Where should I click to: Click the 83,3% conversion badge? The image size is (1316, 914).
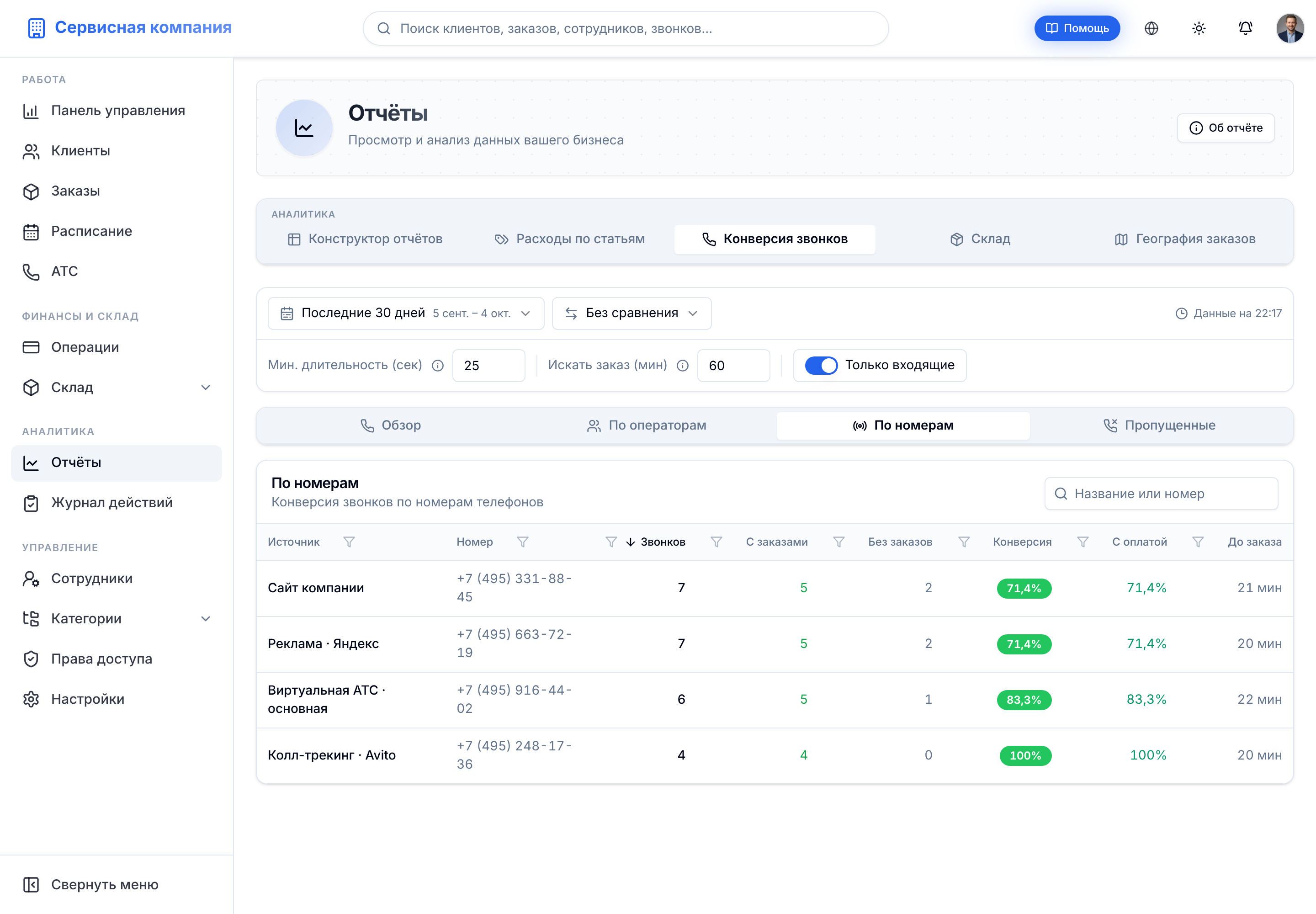pyautogui.click(x=1024, y=700)
